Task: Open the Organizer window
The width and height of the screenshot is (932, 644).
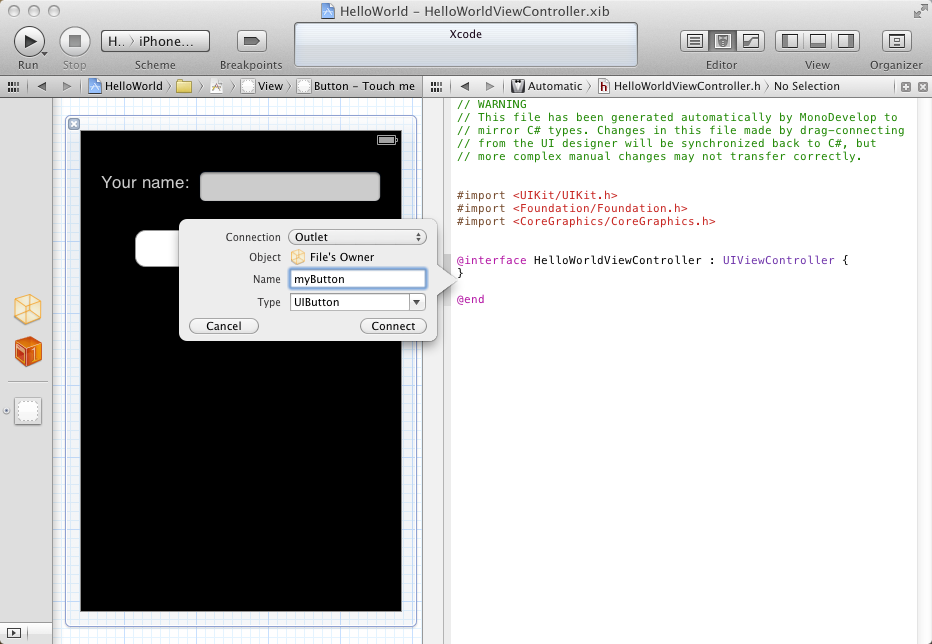Action: tap(896, 41)
